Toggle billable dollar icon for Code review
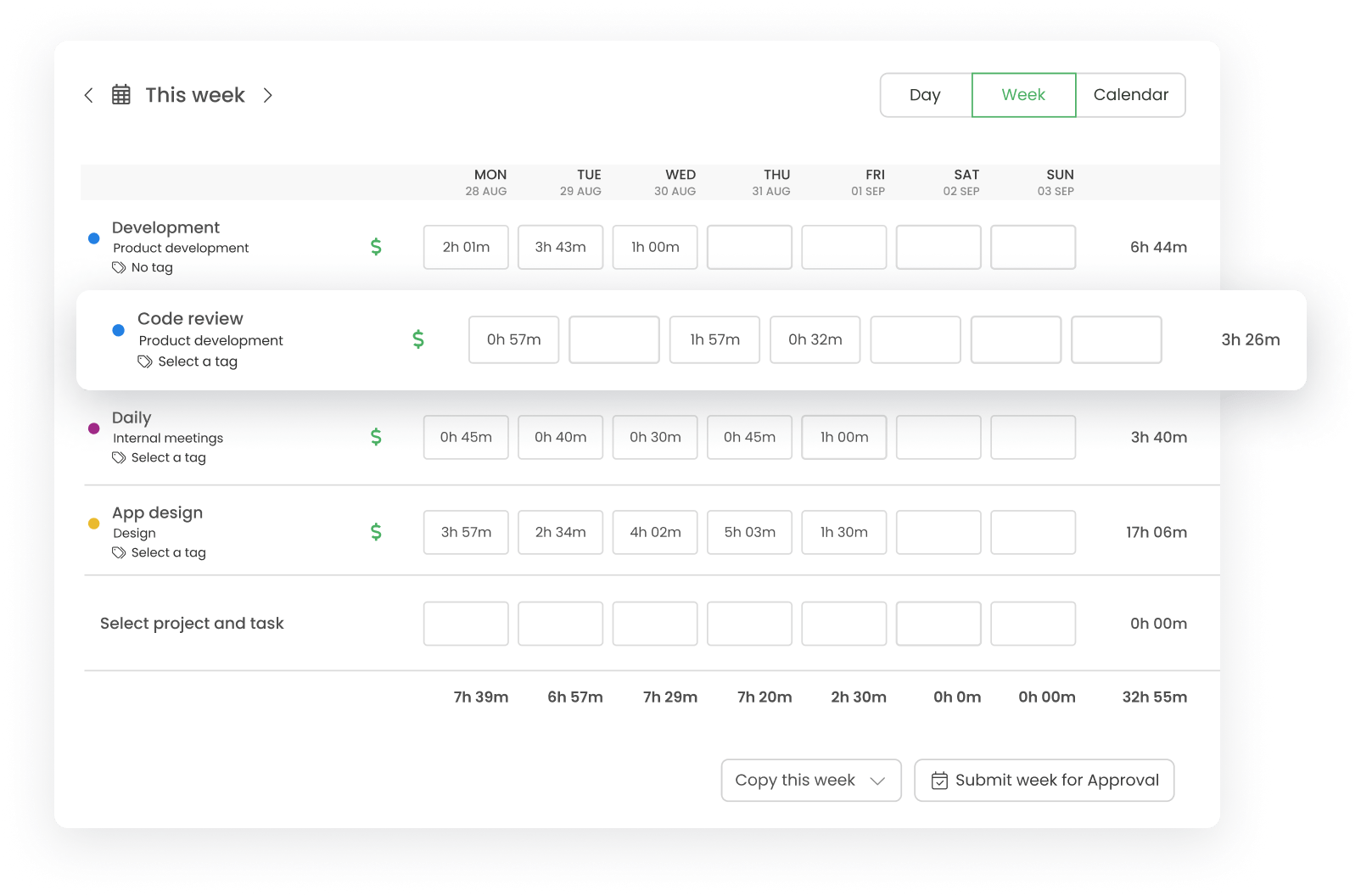Image resolution: width=1361 pixels, height=896 pixels. click(x=418, y=339)
